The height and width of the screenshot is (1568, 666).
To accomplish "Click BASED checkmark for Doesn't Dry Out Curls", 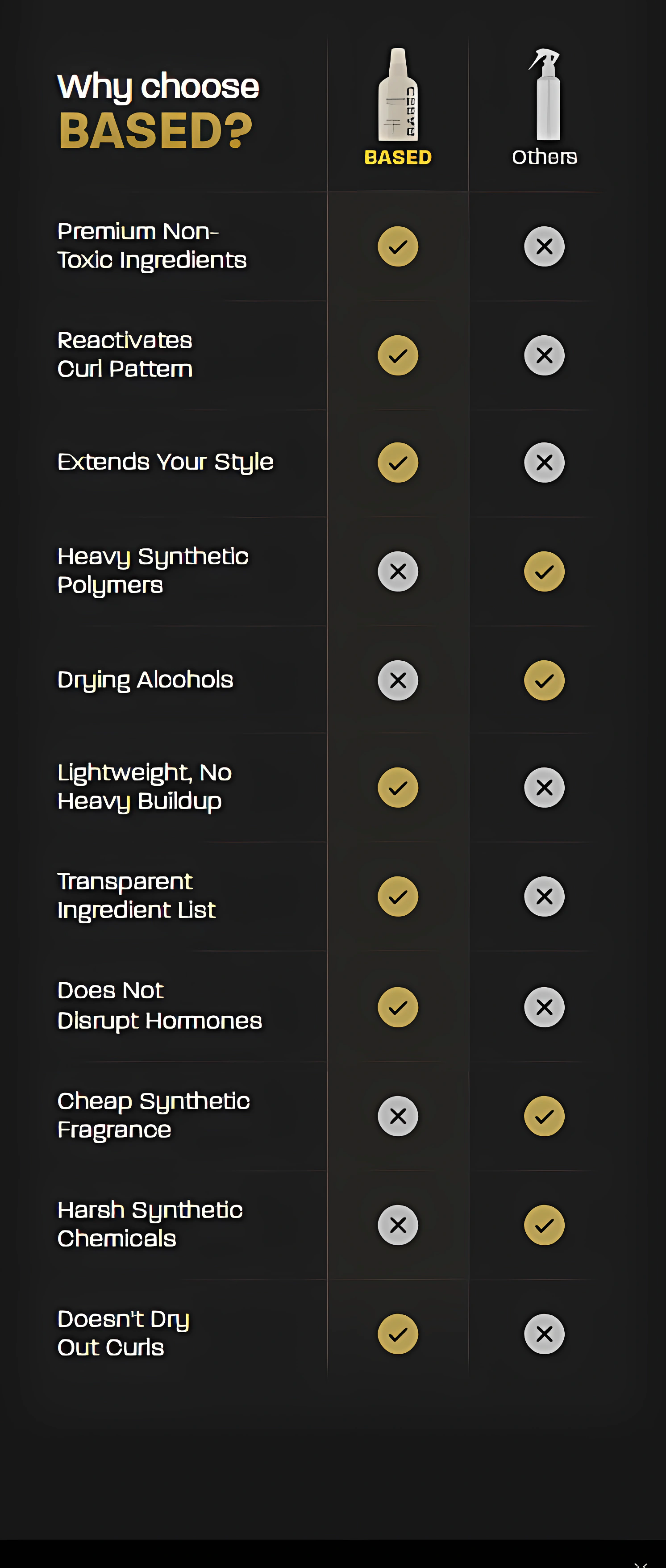I will (398, 1334).
